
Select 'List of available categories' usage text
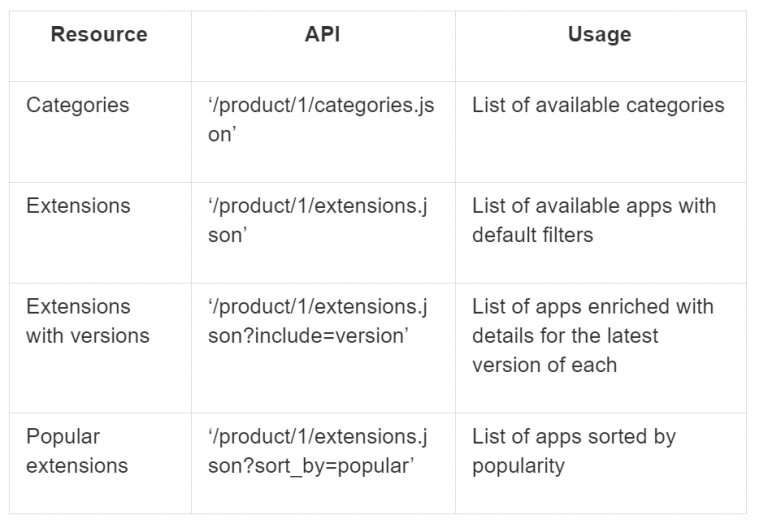coord(598,105)
